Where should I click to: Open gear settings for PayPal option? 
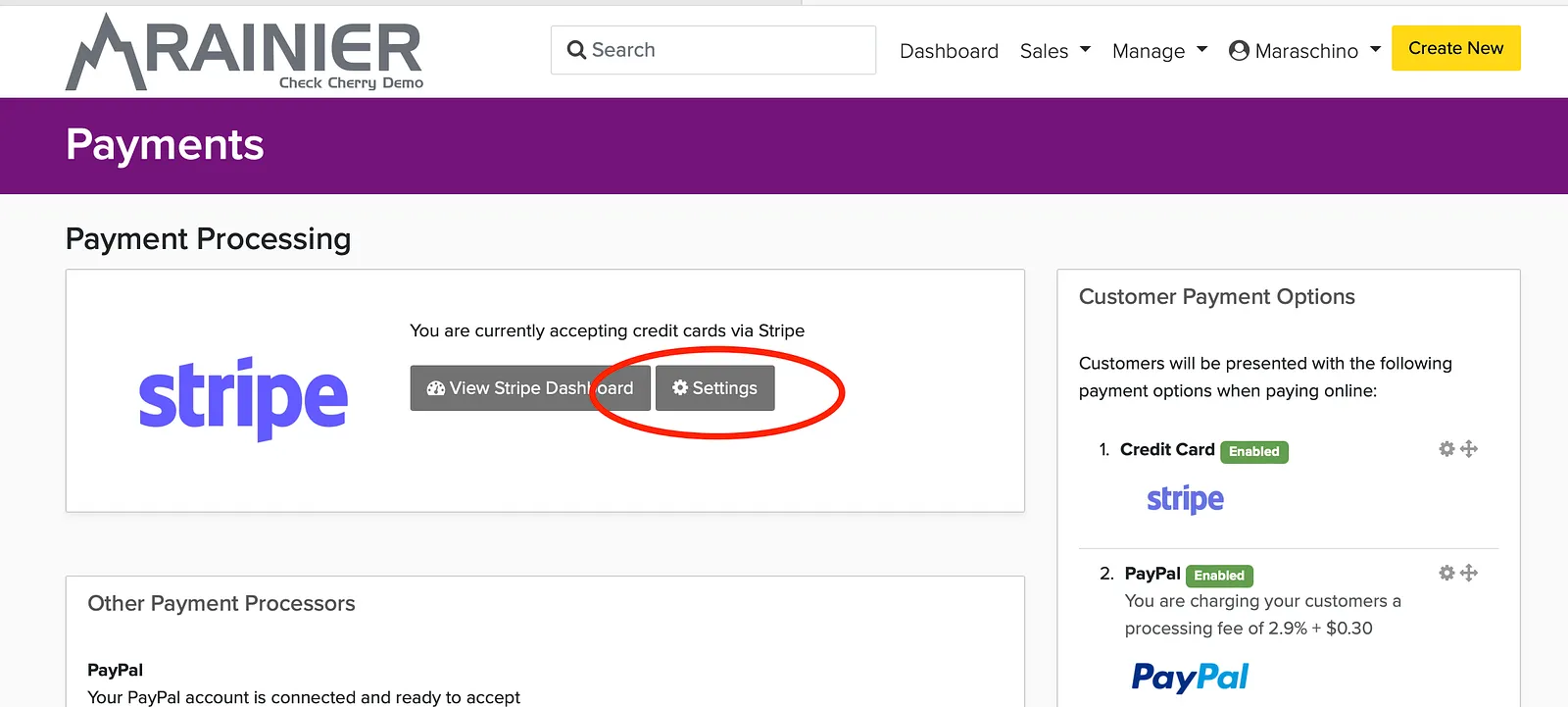(x=1446, y=573)
